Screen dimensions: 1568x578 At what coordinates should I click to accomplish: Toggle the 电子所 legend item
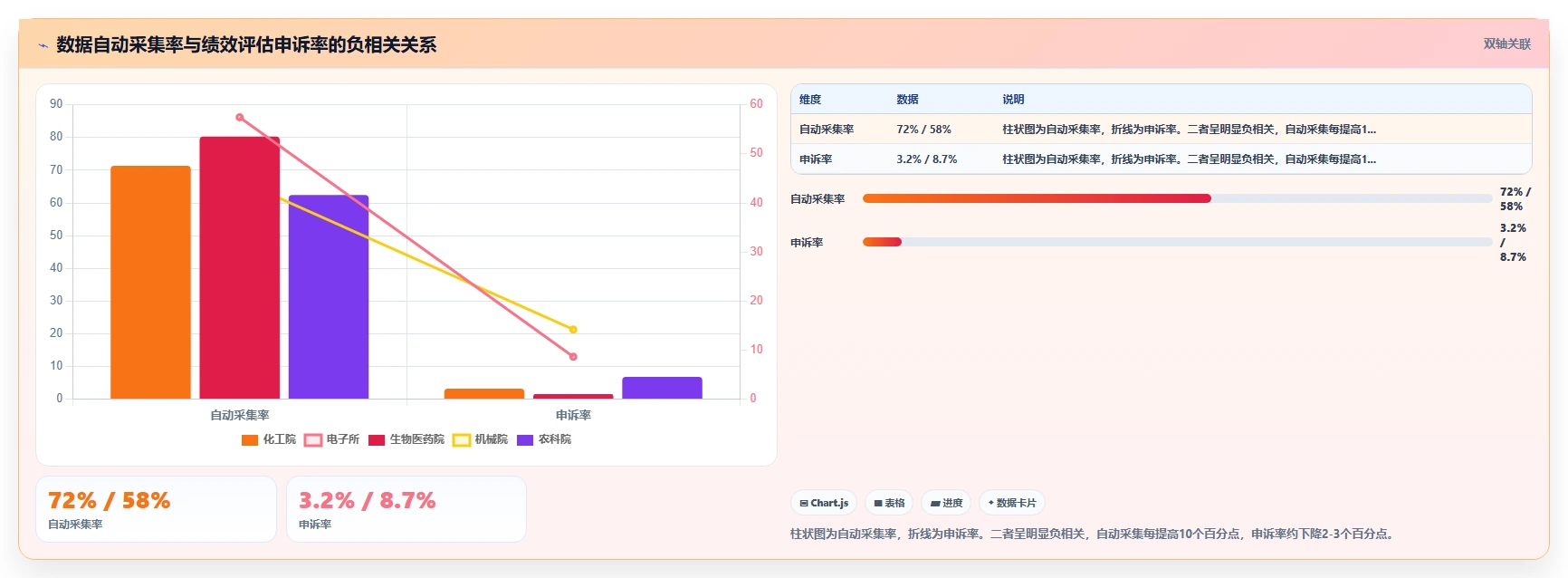tap(332, 439)
